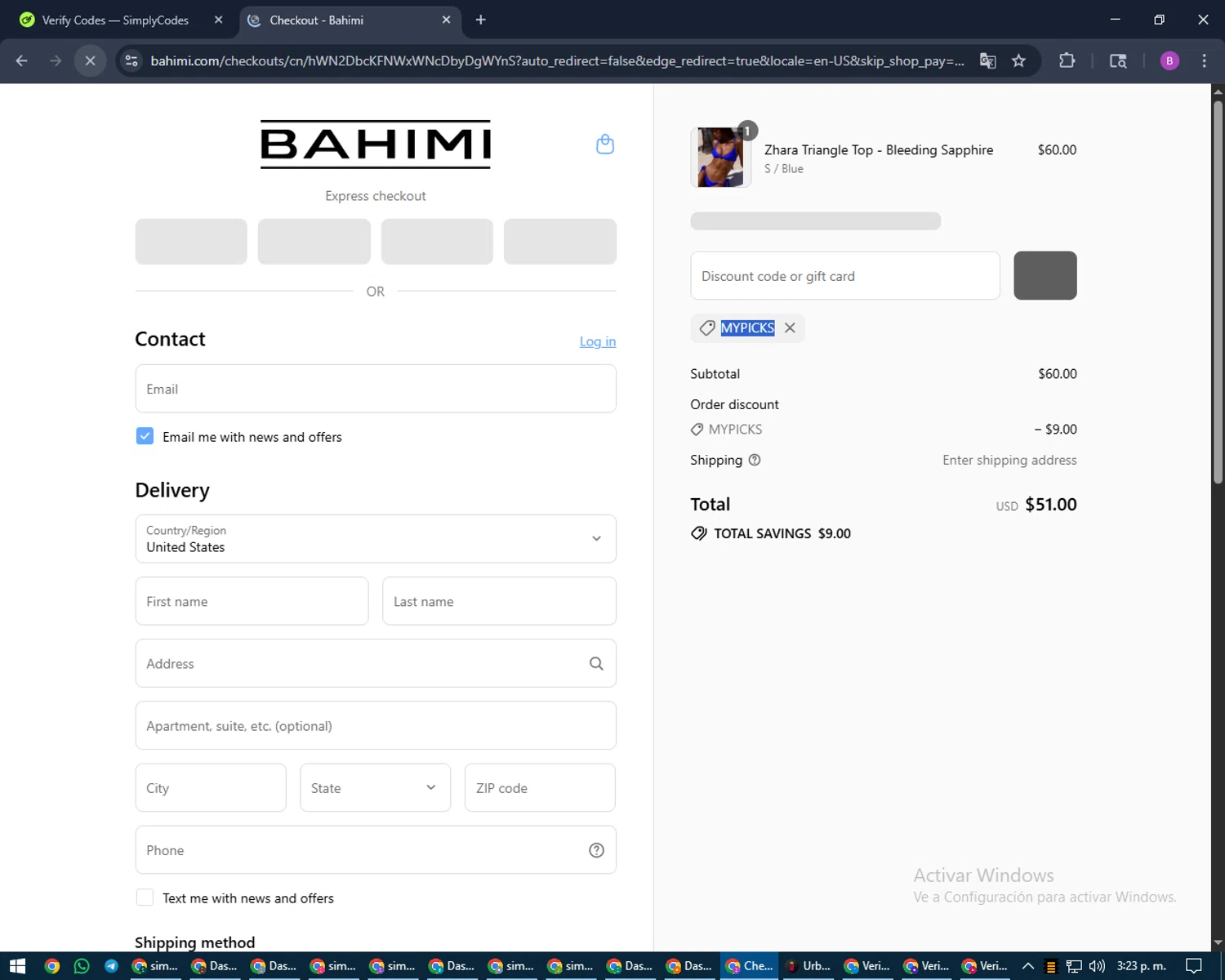The image size is (1225, 980).
Task: Open the taskbar clock showing 3:23 p. m.
Action: [x=1142, y=966]
